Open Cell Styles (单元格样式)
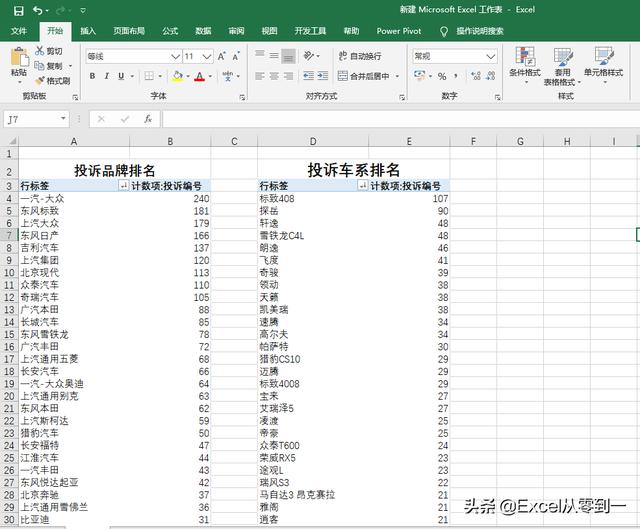Screen dimensions: 640x529 (603, 65)
